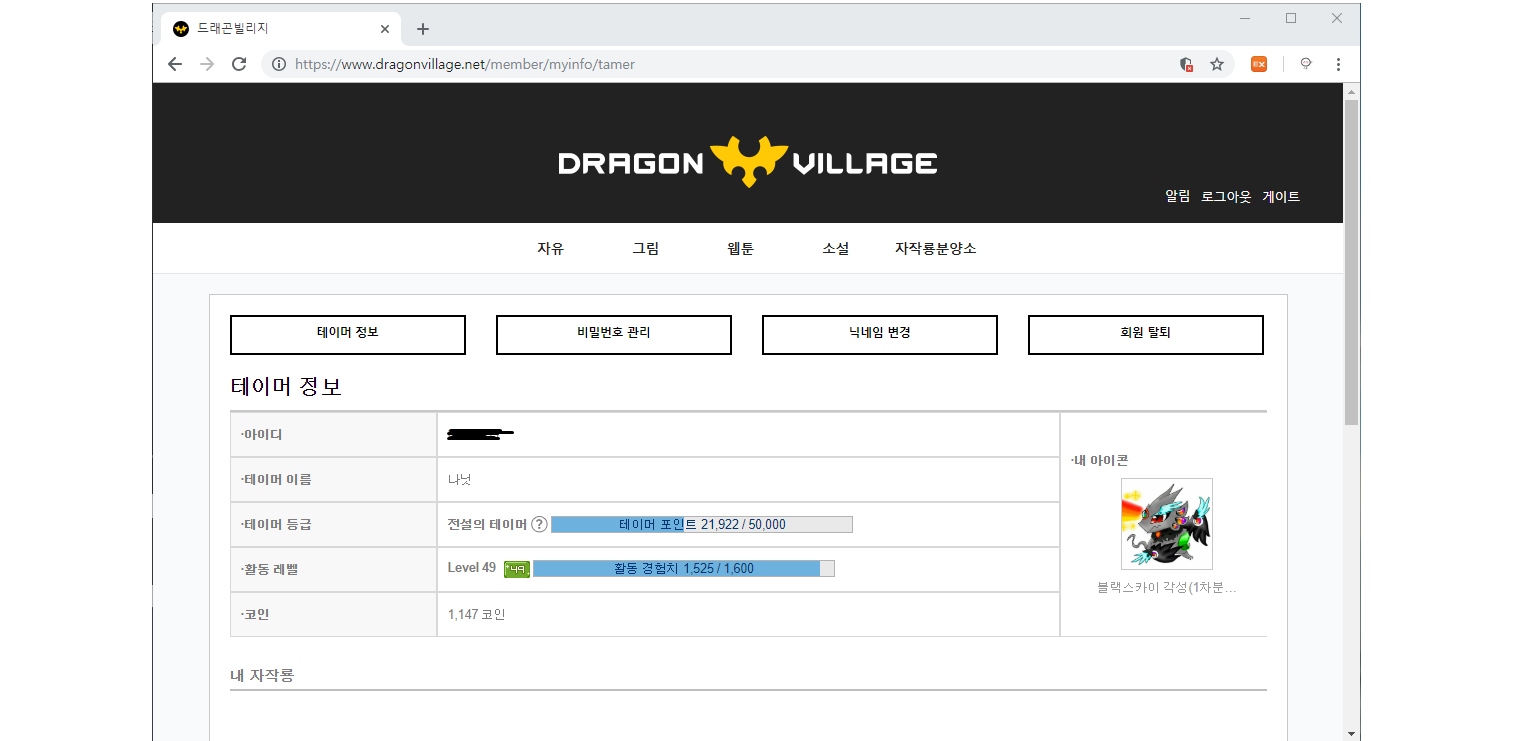The image size is (1536, 741).
Task: Open a new browser tab
Action: (423, 29)
